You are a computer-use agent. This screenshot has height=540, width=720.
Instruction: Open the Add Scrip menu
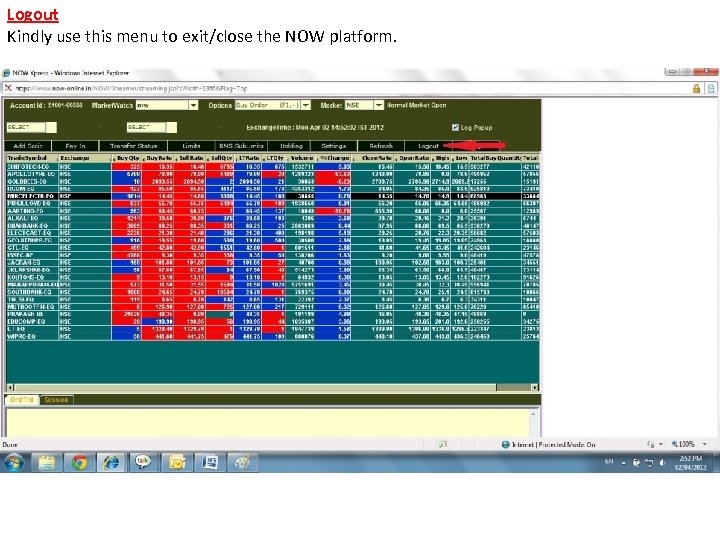coord(28,146)
